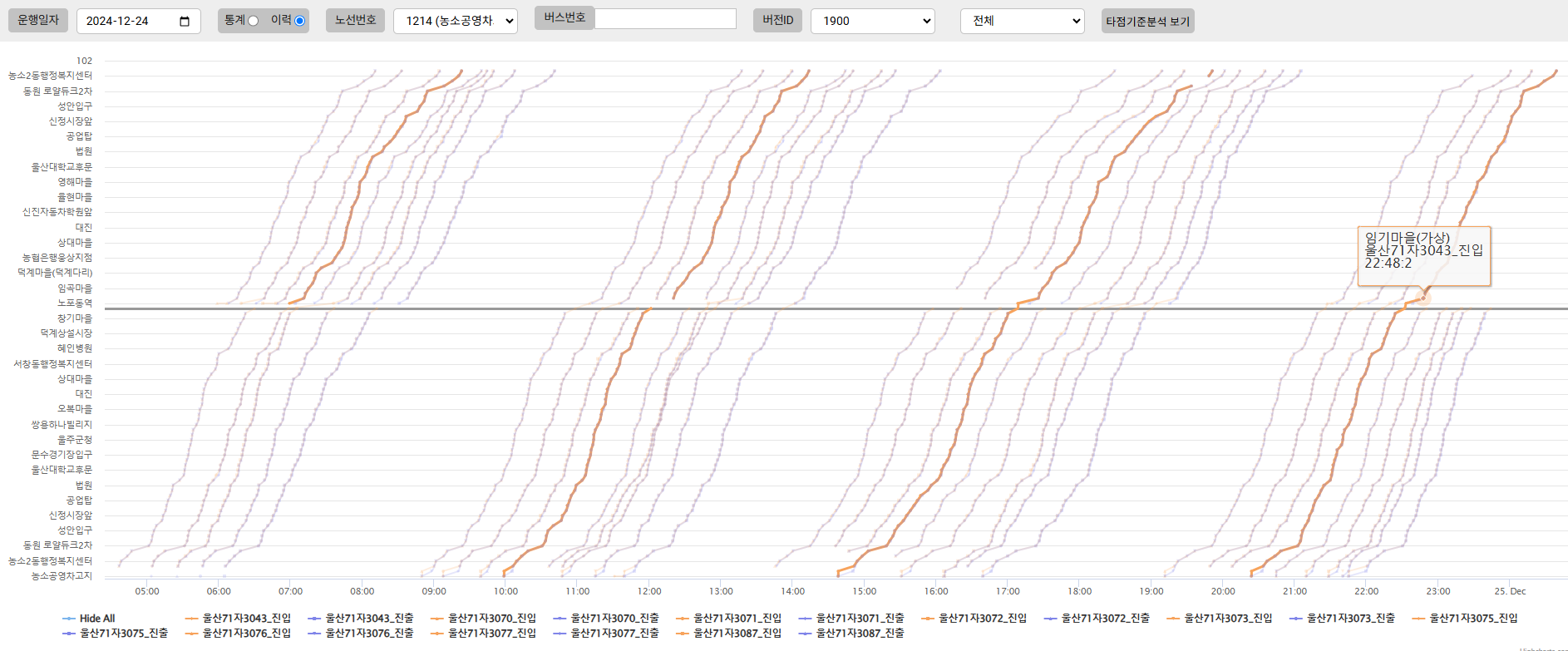Toggle legend item 울산71자3076_진입
Viewport: 1568px width, 651px height.
coord(246,634)
